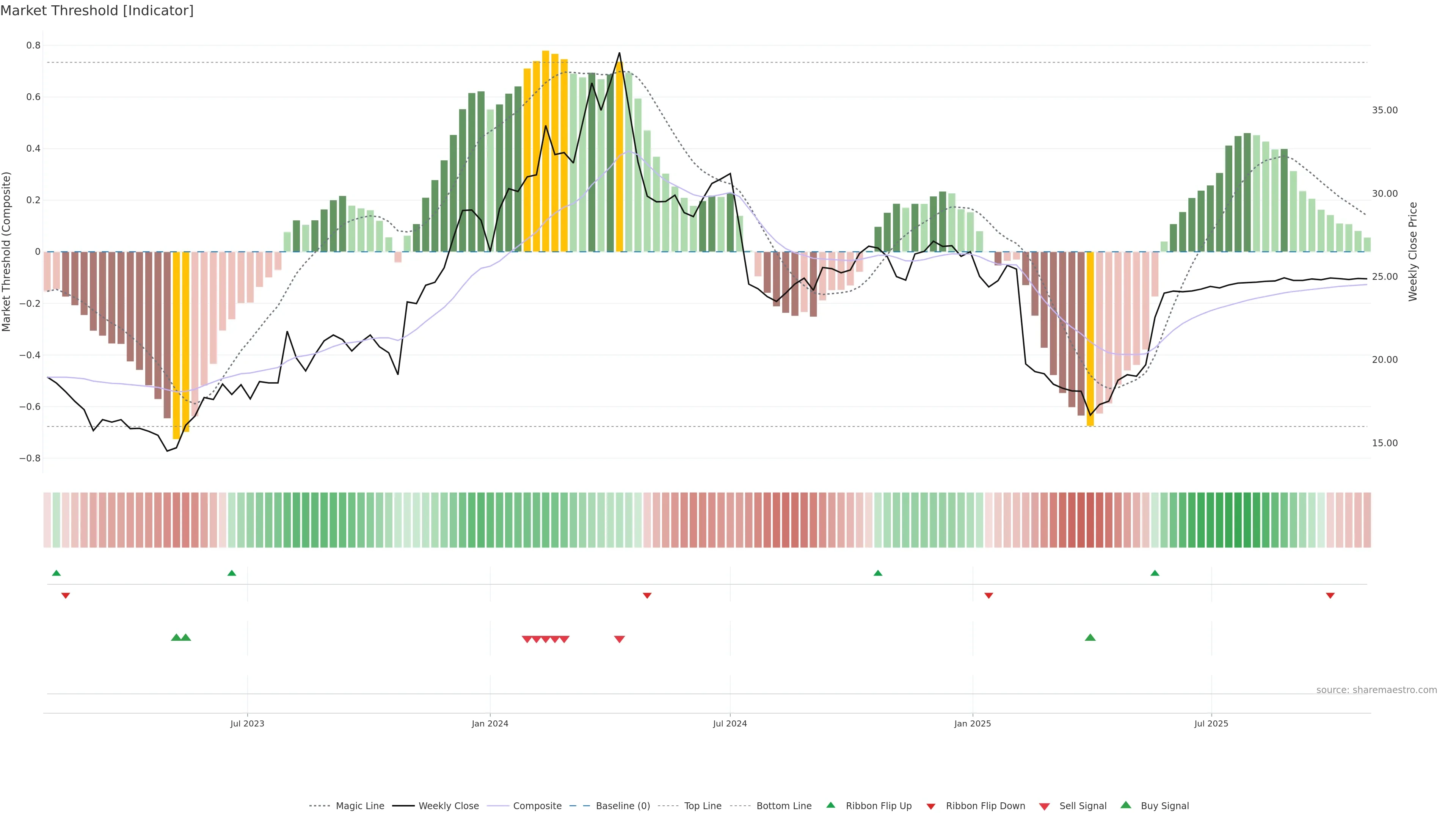Click the Sell Signal legend triangle icon
This screenshot has height=819, width=1456.
(x=1044, y=806)
